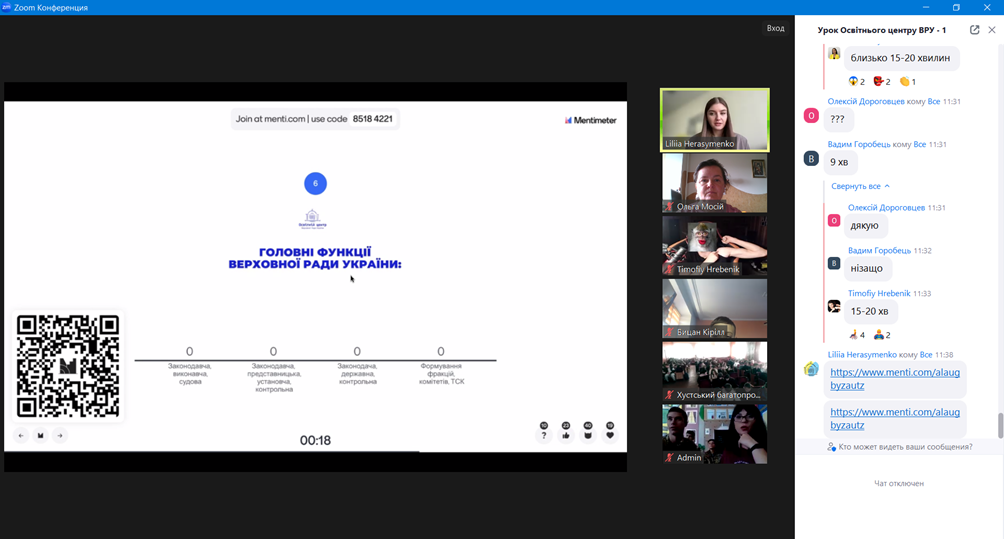Toggle the shocked face emoji reaction
This screenshot has width=1004, height=539.
coord(856,82)
